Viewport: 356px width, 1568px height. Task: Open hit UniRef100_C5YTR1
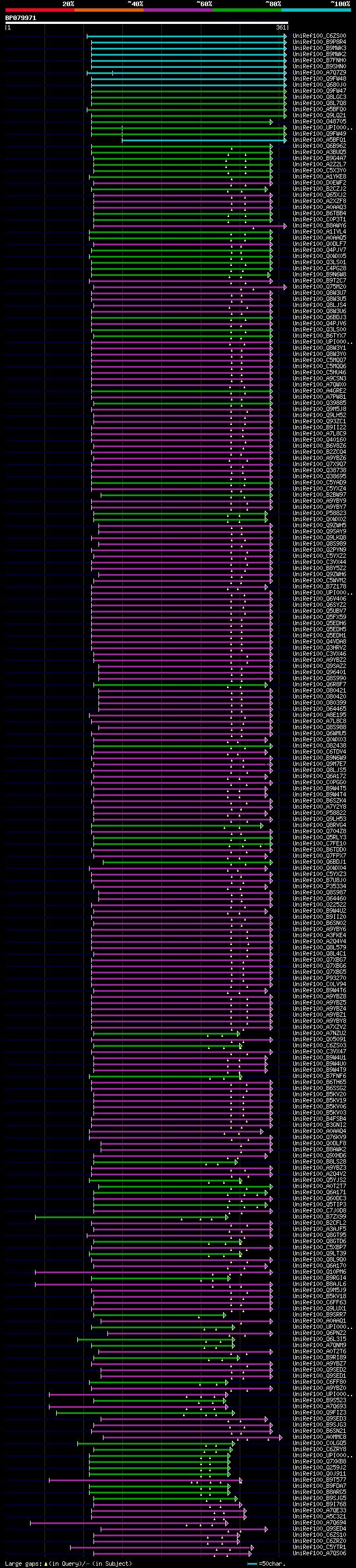tap(319, 1547)
